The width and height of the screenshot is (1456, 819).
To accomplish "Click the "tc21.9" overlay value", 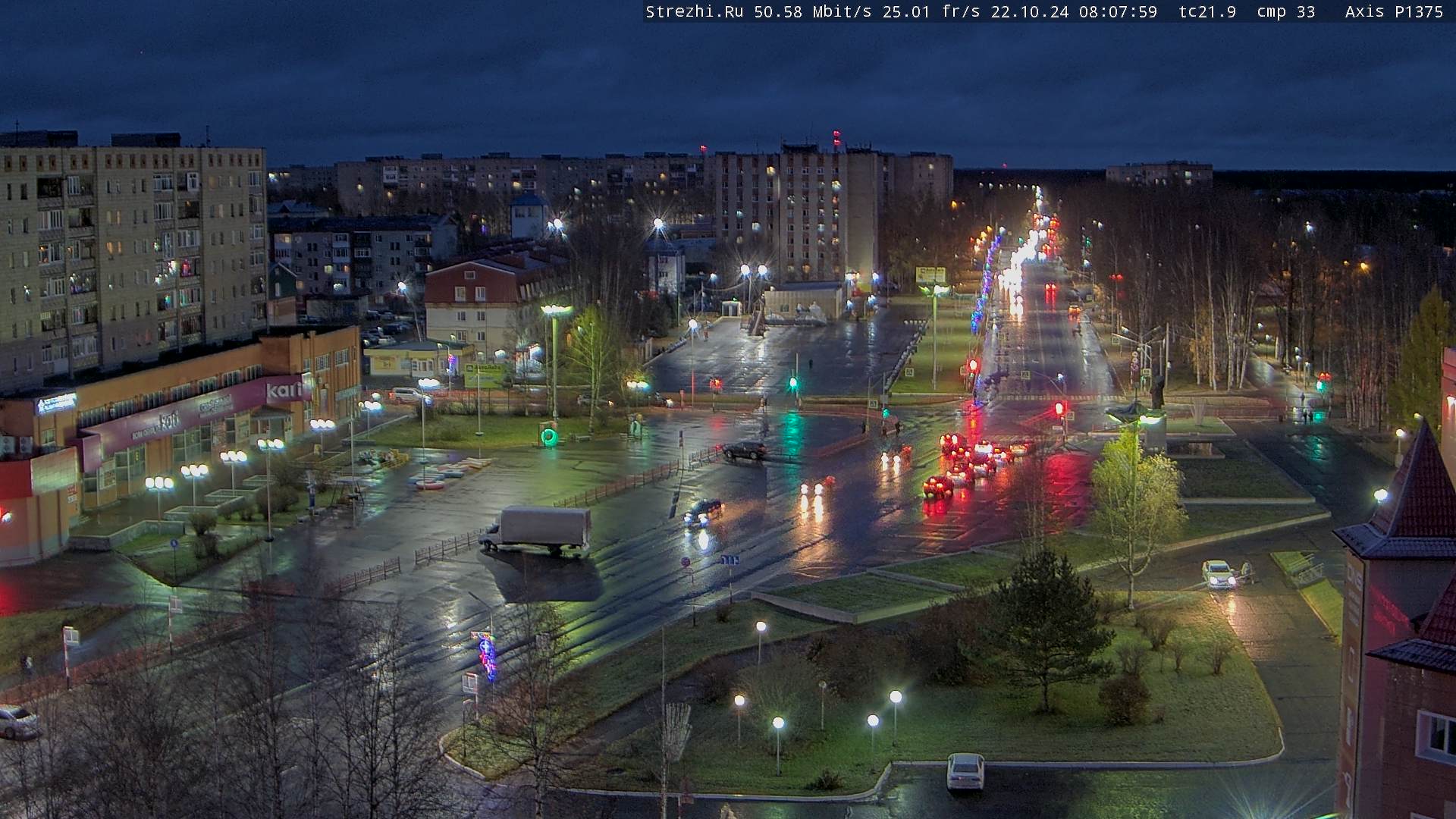I will click(x=1207, y=11).
